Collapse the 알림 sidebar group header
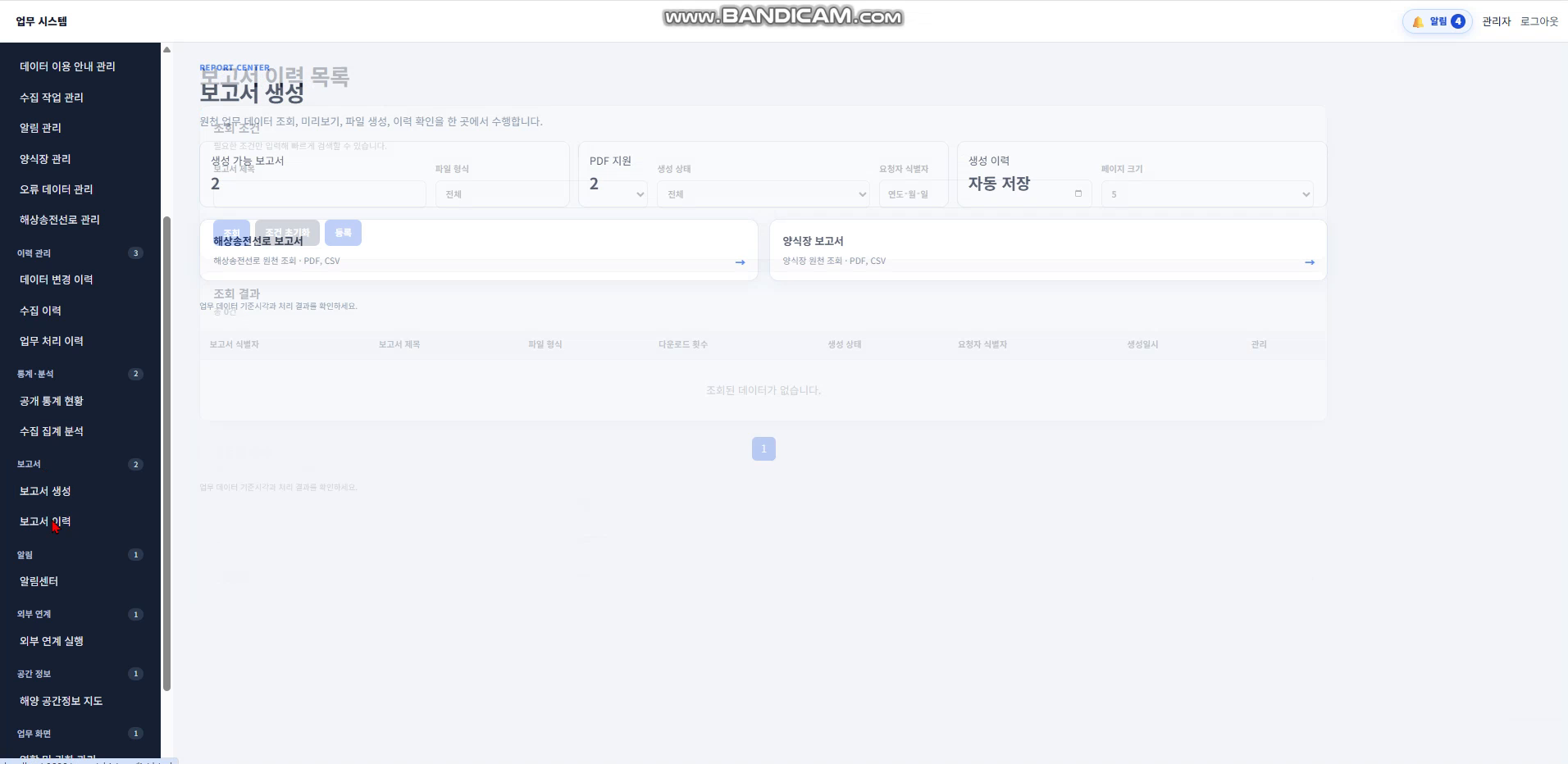This screenshot has height=764, width=1568. pyautogui.click(x=80, y=555)
